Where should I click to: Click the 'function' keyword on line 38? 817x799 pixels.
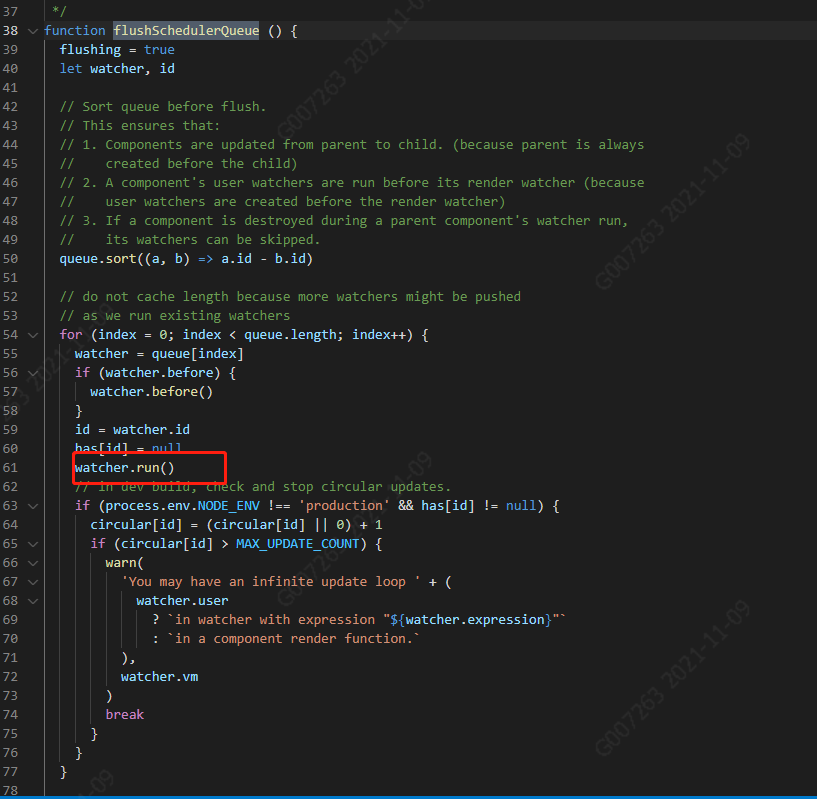[75, 31]
